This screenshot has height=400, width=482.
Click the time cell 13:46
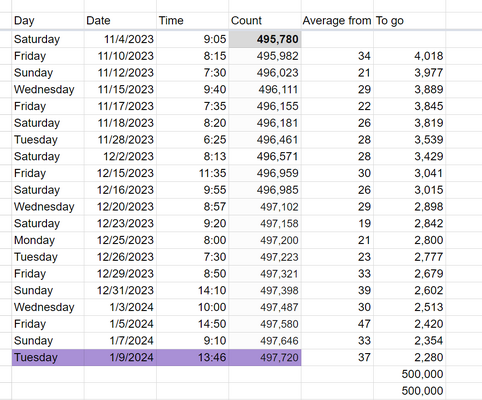192,358
